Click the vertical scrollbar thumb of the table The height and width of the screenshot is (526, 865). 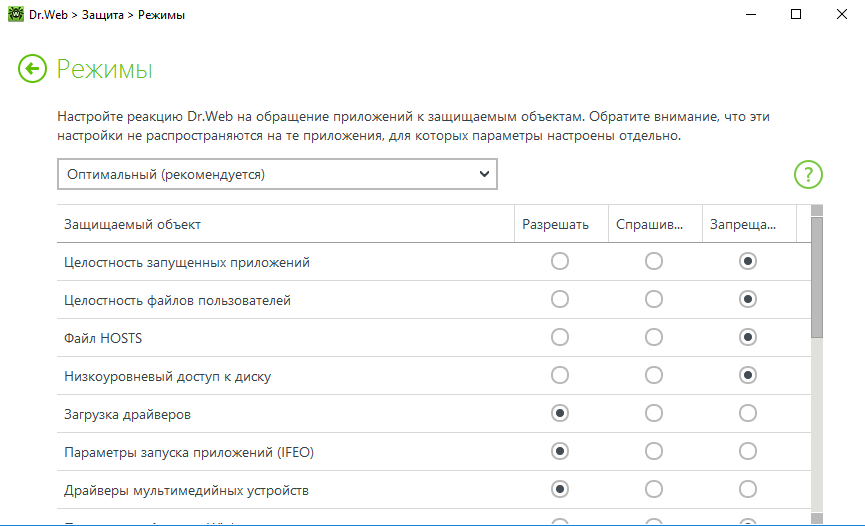coord(817,277)
